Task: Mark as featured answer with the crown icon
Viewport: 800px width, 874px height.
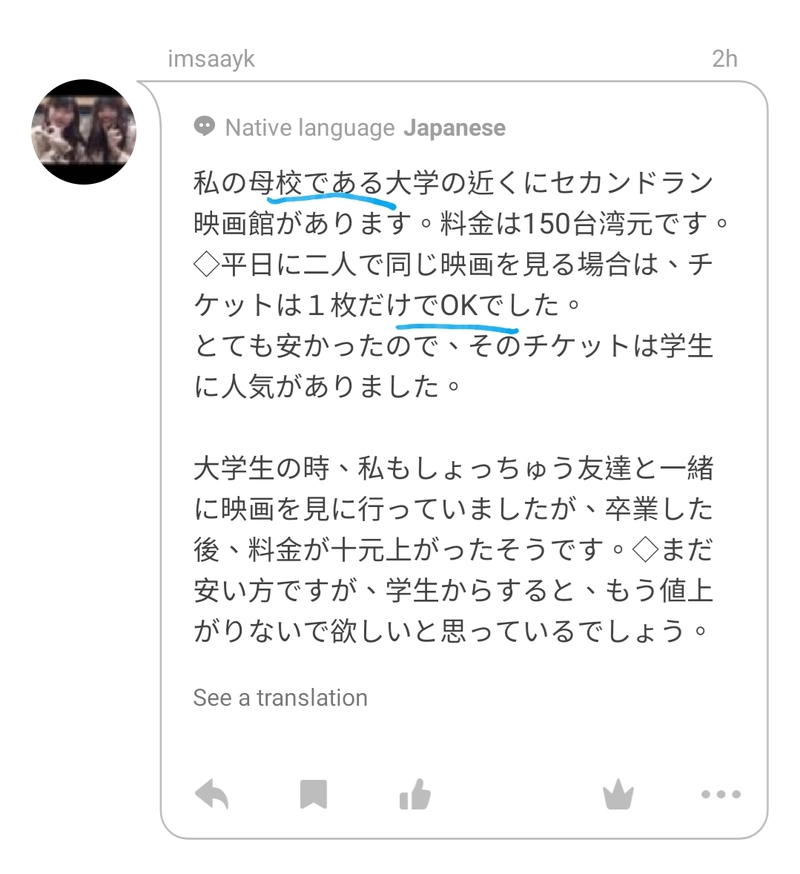Action: (x=618, y=794)
